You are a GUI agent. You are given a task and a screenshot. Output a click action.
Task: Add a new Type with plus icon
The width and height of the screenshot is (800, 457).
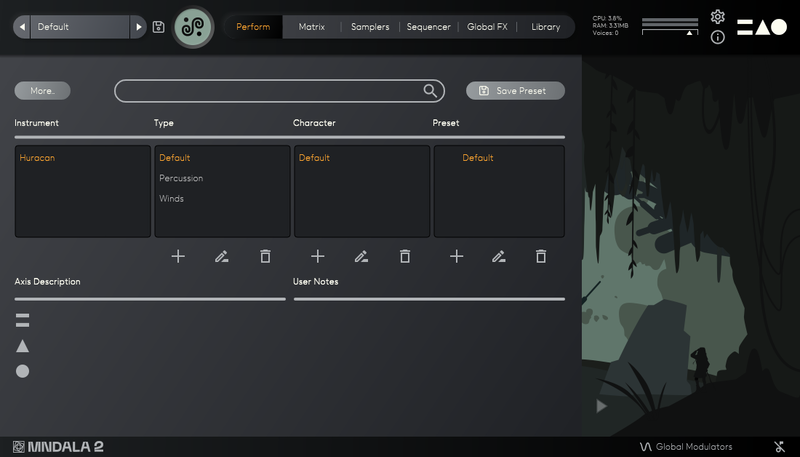pos(178,256)
